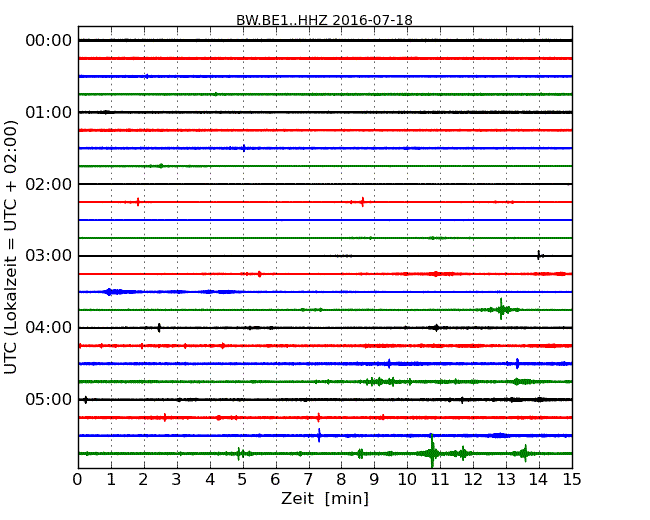The image size is (650, 520).
Task: Click the black spike on the 03:00 trace
Action: (x=538, y=255)
